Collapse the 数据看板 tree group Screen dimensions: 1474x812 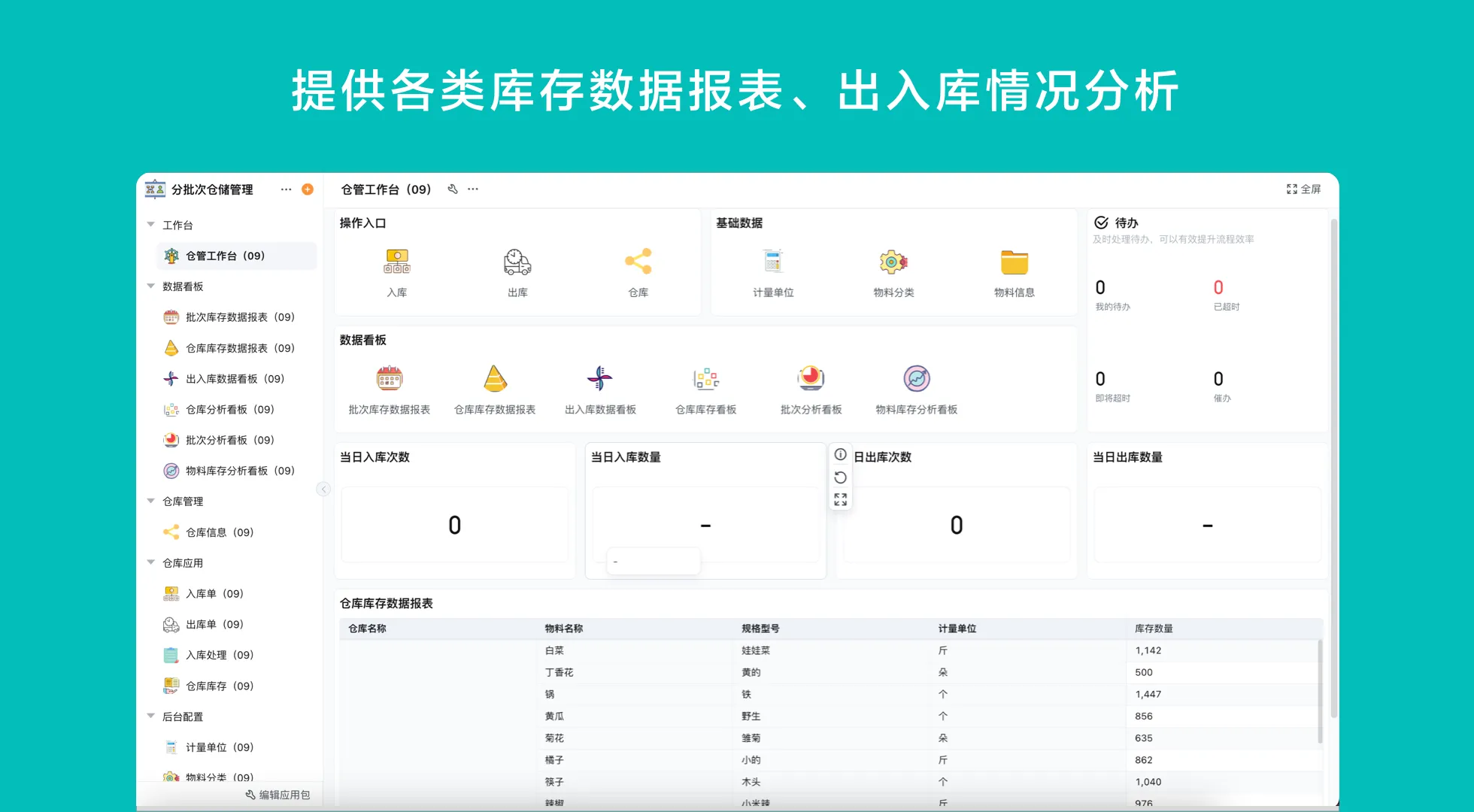click(151, 286)
